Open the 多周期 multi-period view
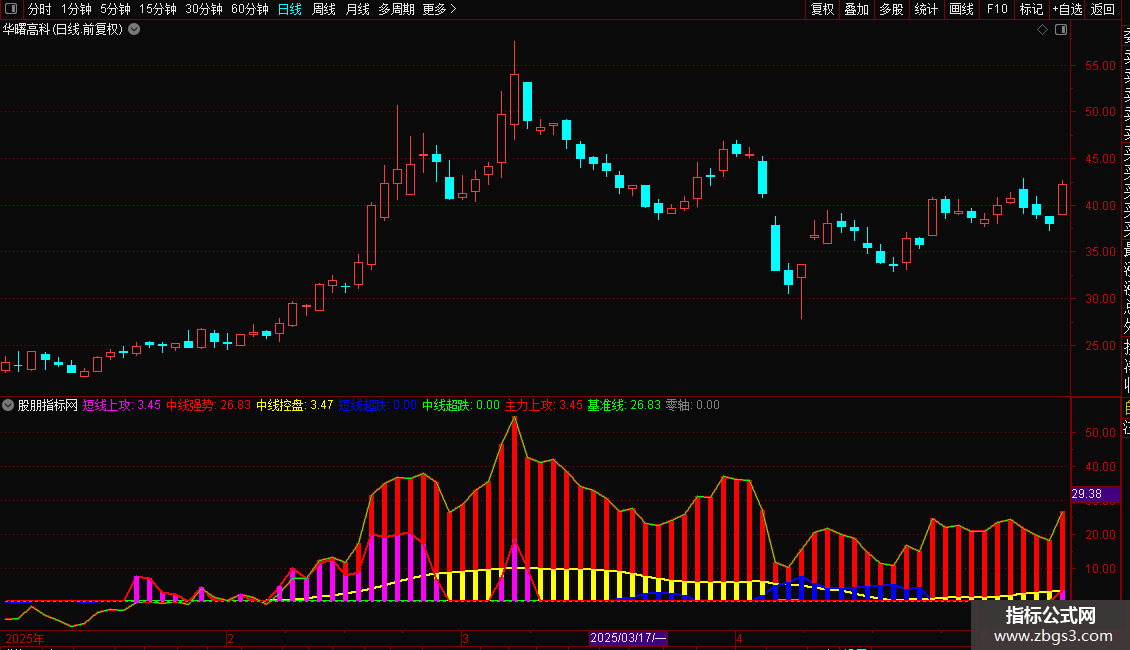 pyautogui.click(x=396, y=9)
